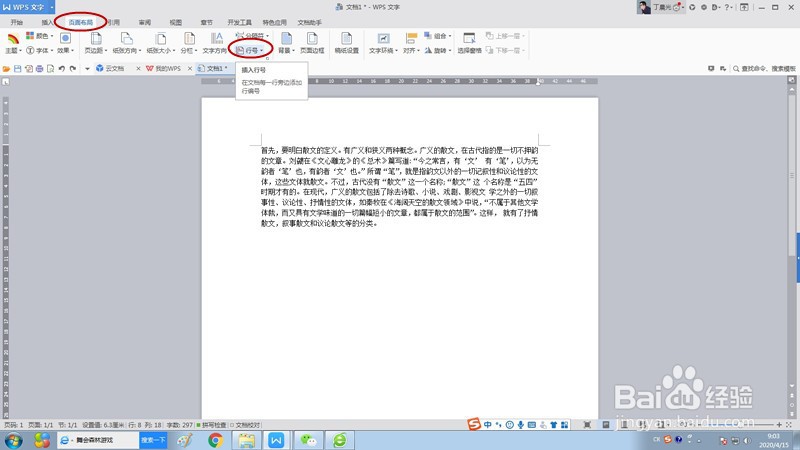
Task: Toggle 文档校对 in status bar
Action: (x=245, y=425)
